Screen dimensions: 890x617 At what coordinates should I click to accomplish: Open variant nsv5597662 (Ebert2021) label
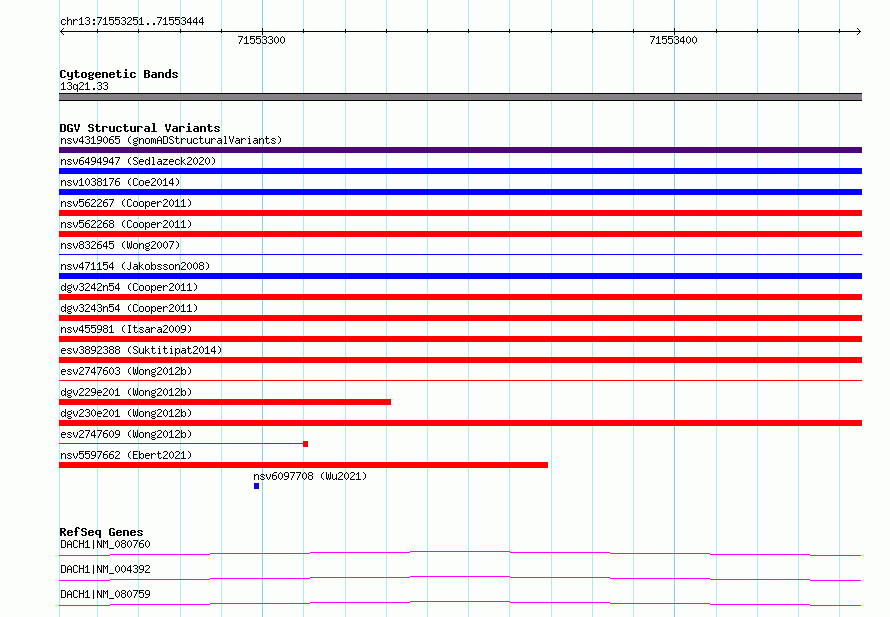(126, 455)
